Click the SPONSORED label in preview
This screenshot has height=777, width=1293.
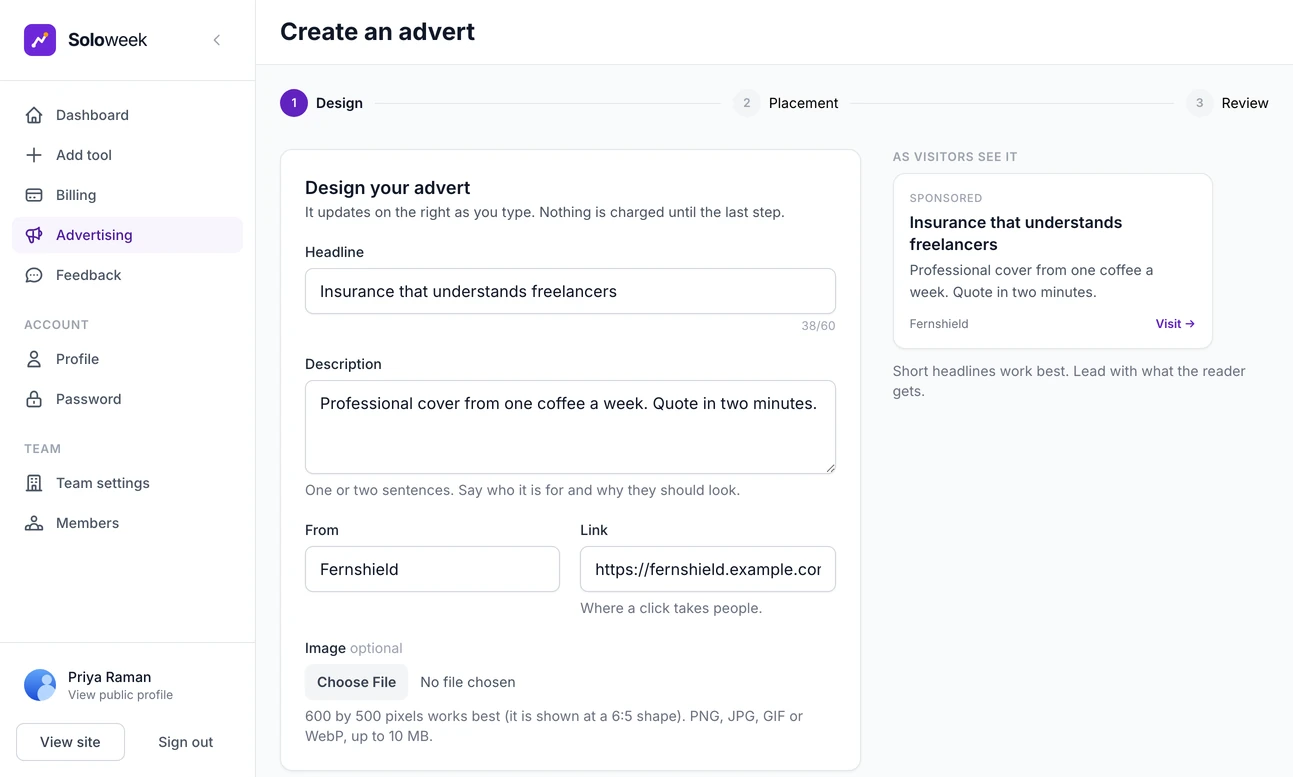point(946,198)
